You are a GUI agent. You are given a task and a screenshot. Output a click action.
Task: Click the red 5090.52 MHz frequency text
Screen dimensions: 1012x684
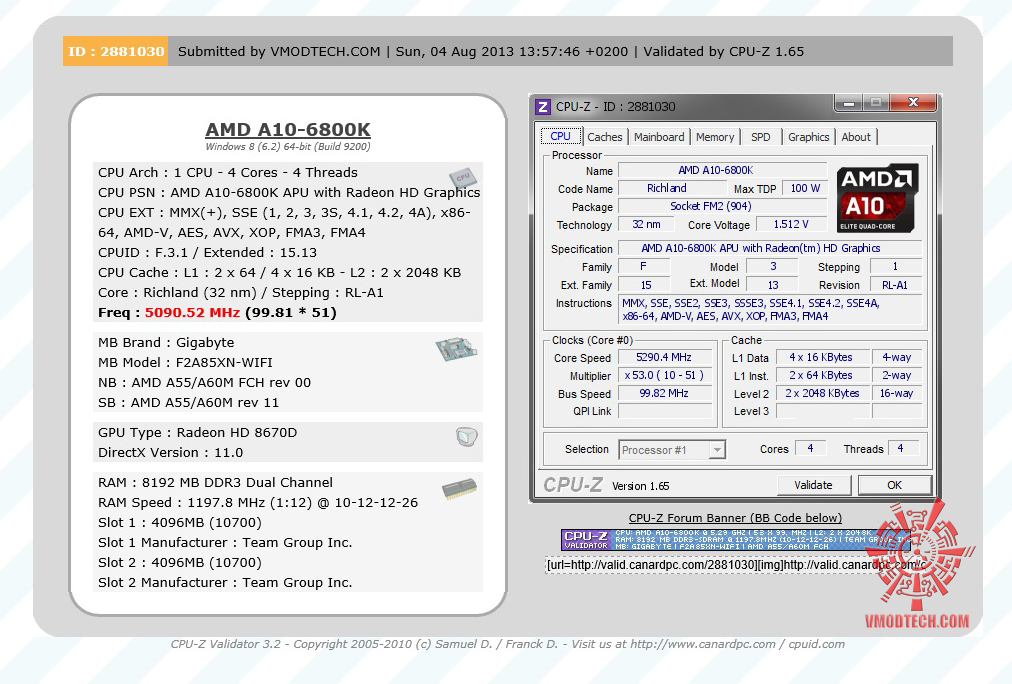click(192, 313)
